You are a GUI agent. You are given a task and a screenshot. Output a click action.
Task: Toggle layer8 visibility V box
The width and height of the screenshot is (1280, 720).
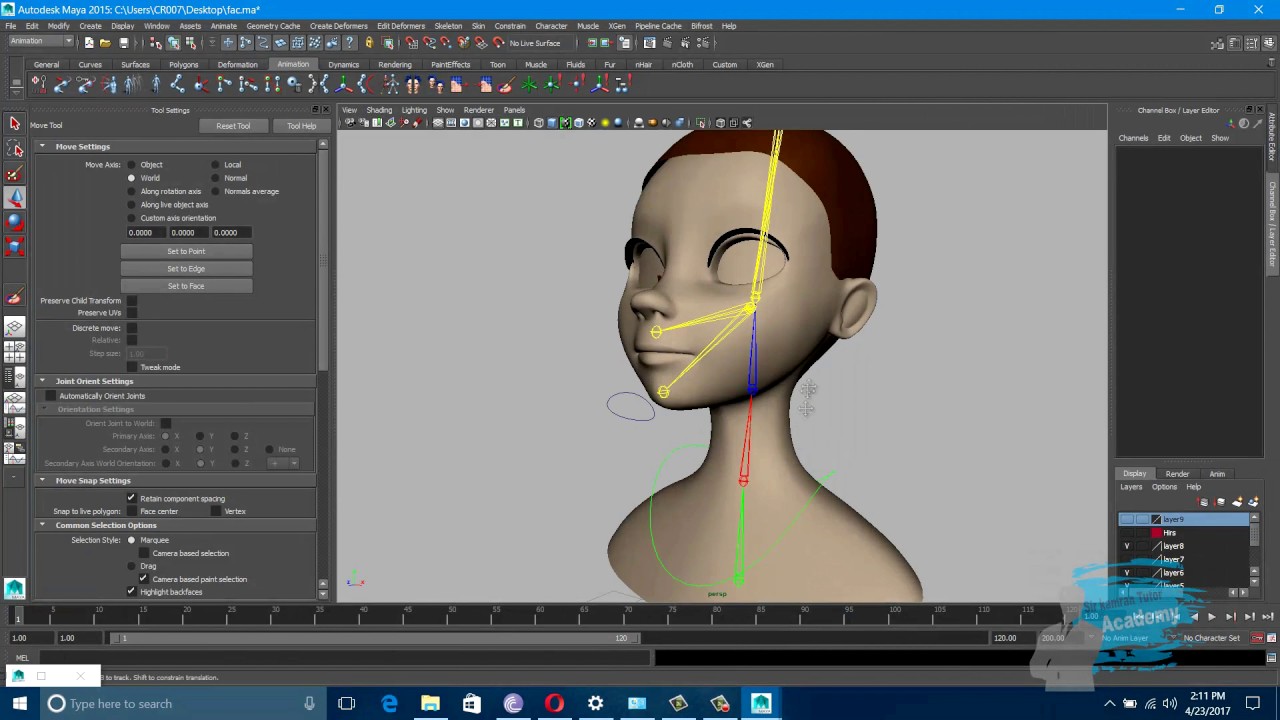click(1127, 546)
